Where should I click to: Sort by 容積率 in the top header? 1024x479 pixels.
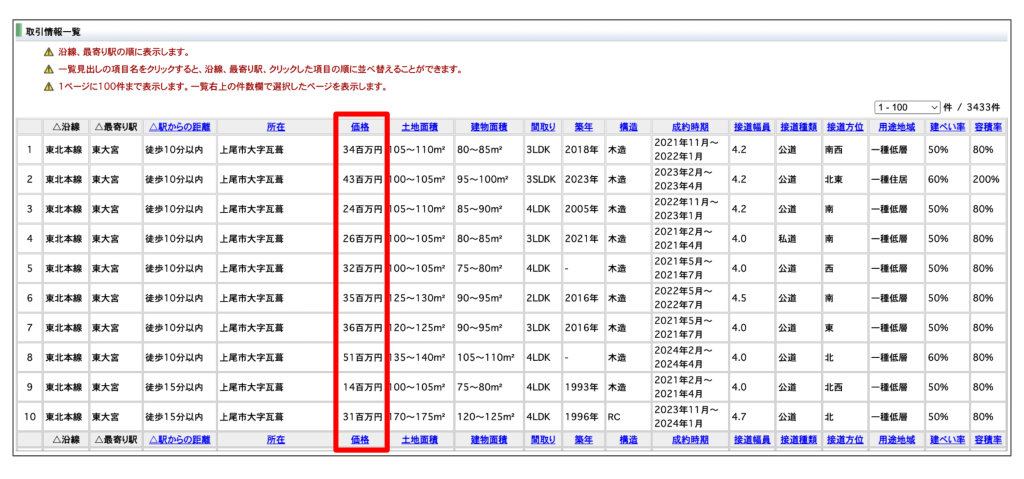pyautogui.click(x=988, y=127)
